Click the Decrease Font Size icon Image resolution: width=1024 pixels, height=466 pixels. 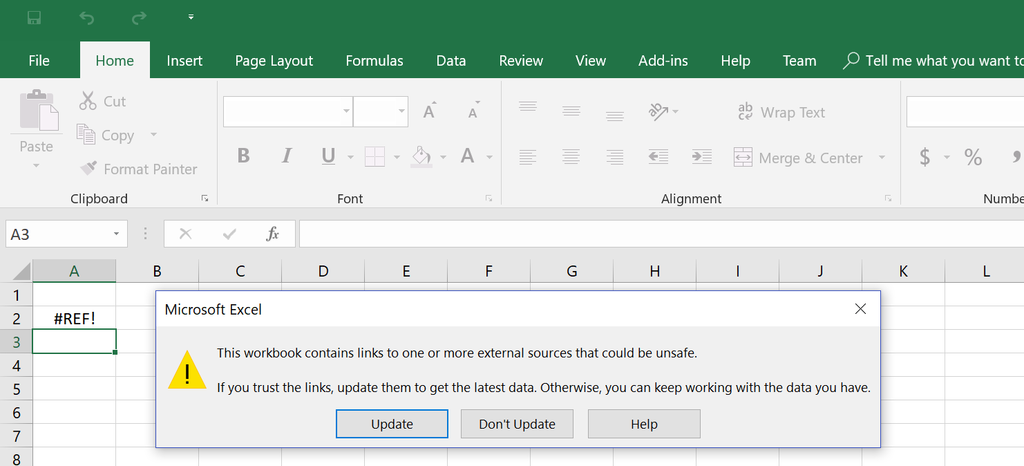pos(474,110)
